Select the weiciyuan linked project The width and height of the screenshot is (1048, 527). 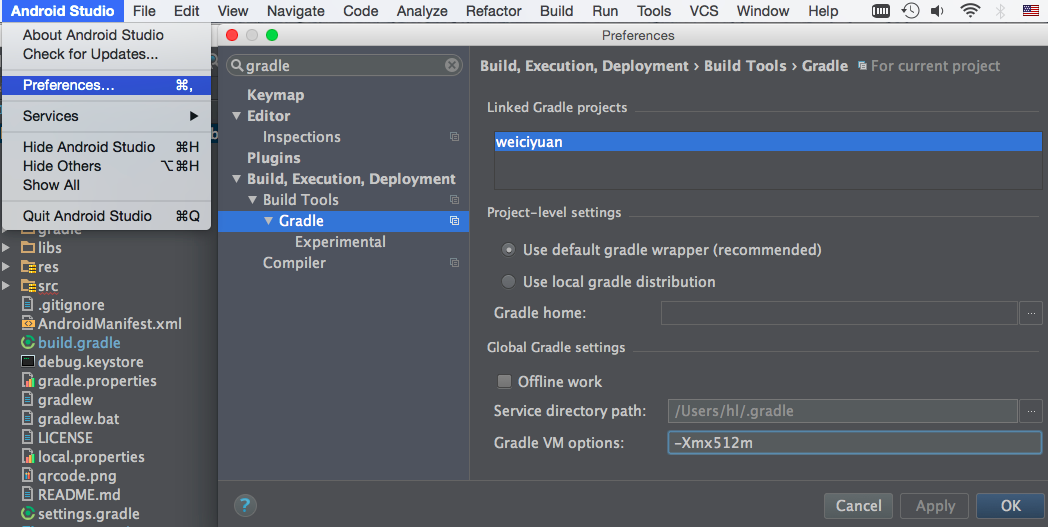pyautogui.click(x=768, y=142)
